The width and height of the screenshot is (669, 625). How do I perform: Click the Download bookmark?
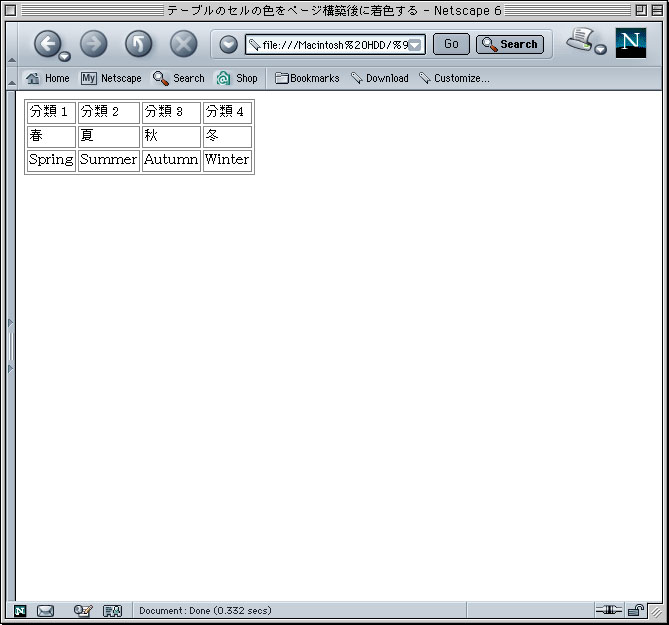tap(380, 78)
